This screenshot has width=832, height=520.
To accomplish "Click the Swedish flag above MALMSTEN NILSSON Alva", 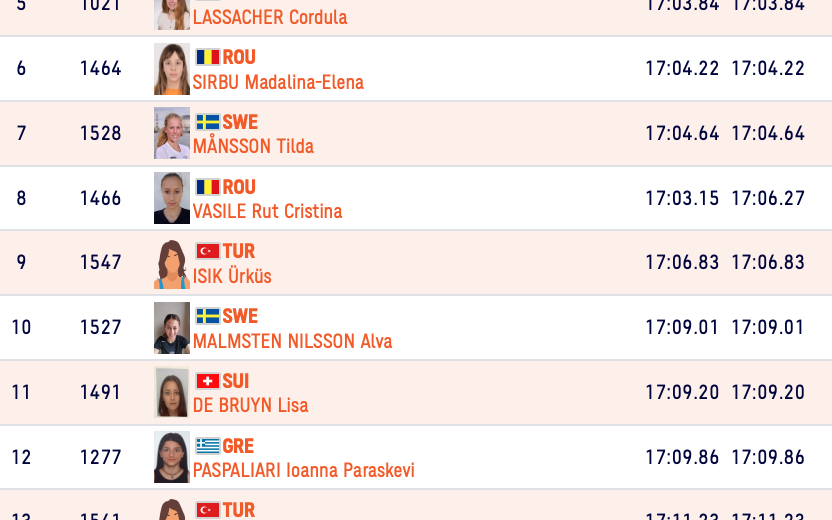I will tap(207, 316).
